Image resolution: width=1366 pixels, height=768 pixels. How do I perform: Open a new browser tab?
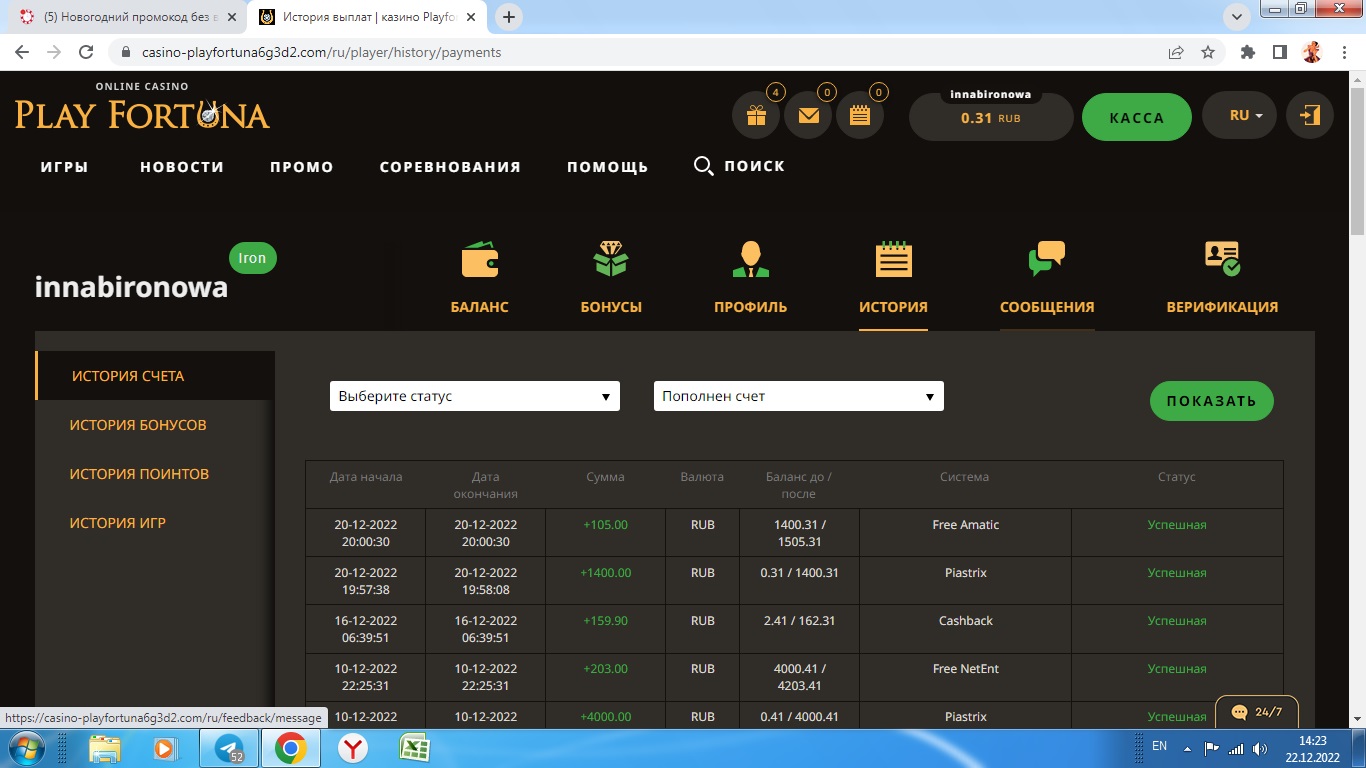click(509, 17)
